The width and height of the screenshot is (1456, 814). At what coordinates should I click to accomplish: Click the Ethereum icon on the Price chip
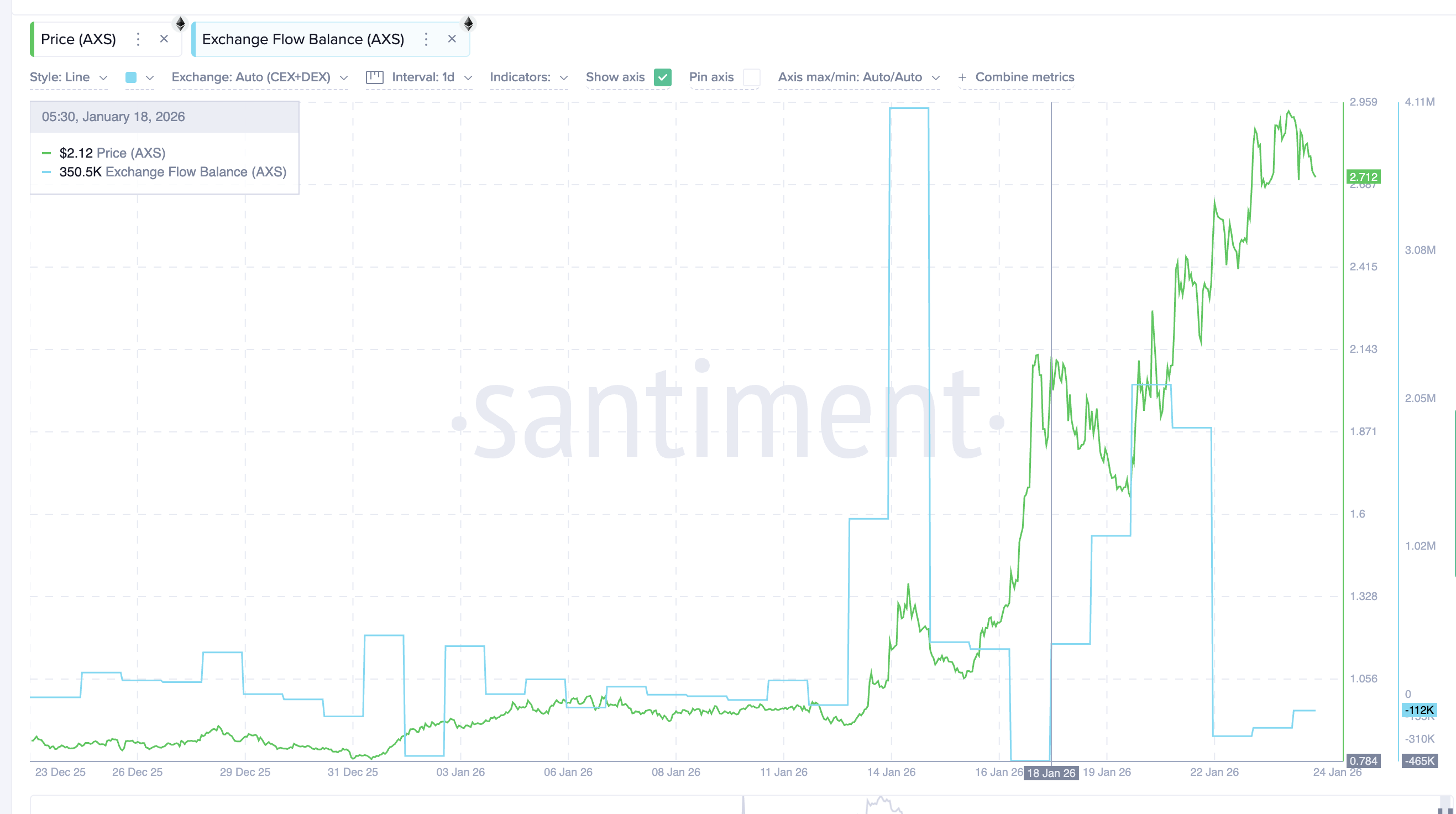180,24
